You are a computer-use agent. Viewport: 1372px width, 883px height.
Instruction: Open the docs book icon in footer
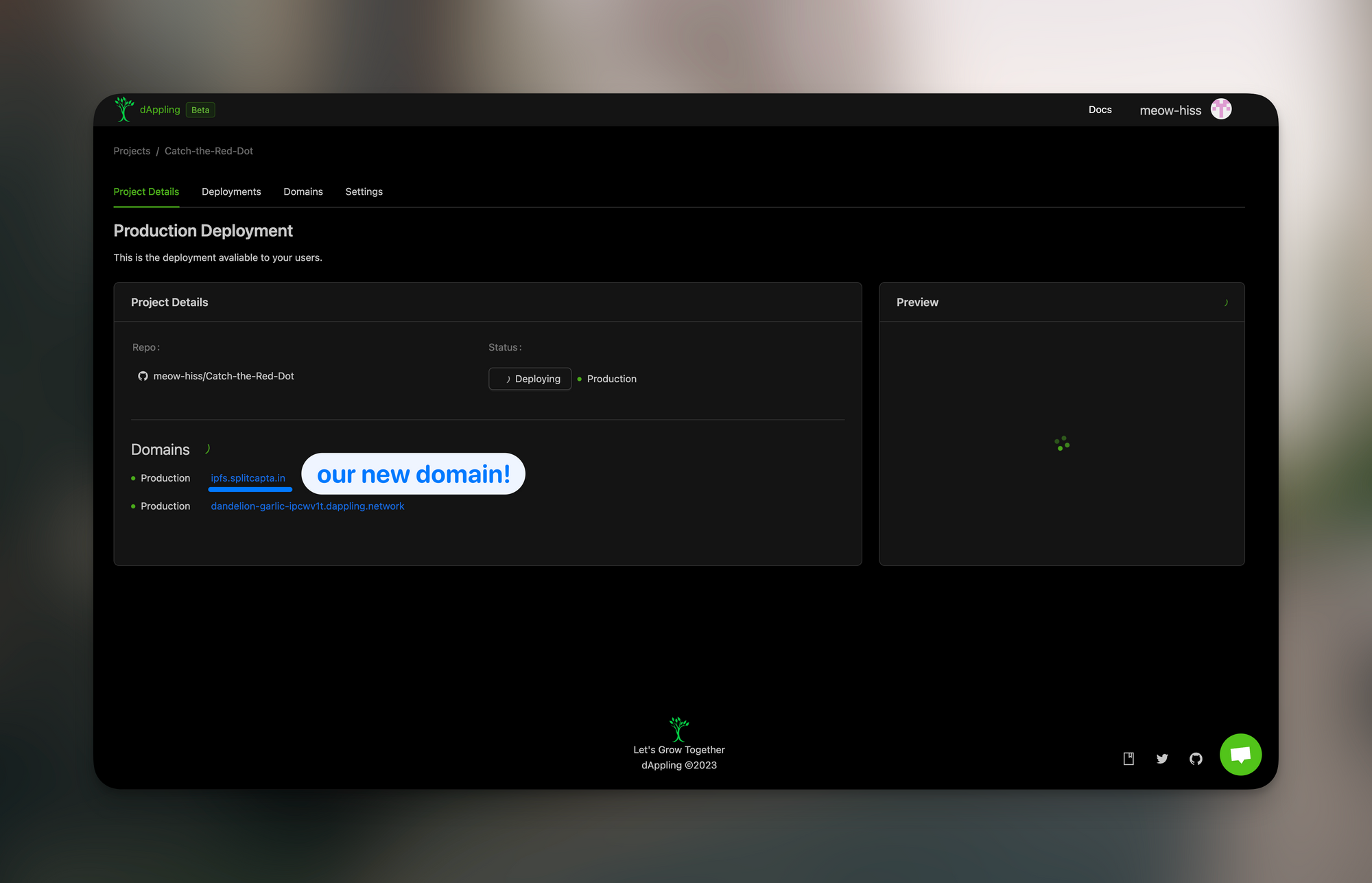[x=1128, y=759]
